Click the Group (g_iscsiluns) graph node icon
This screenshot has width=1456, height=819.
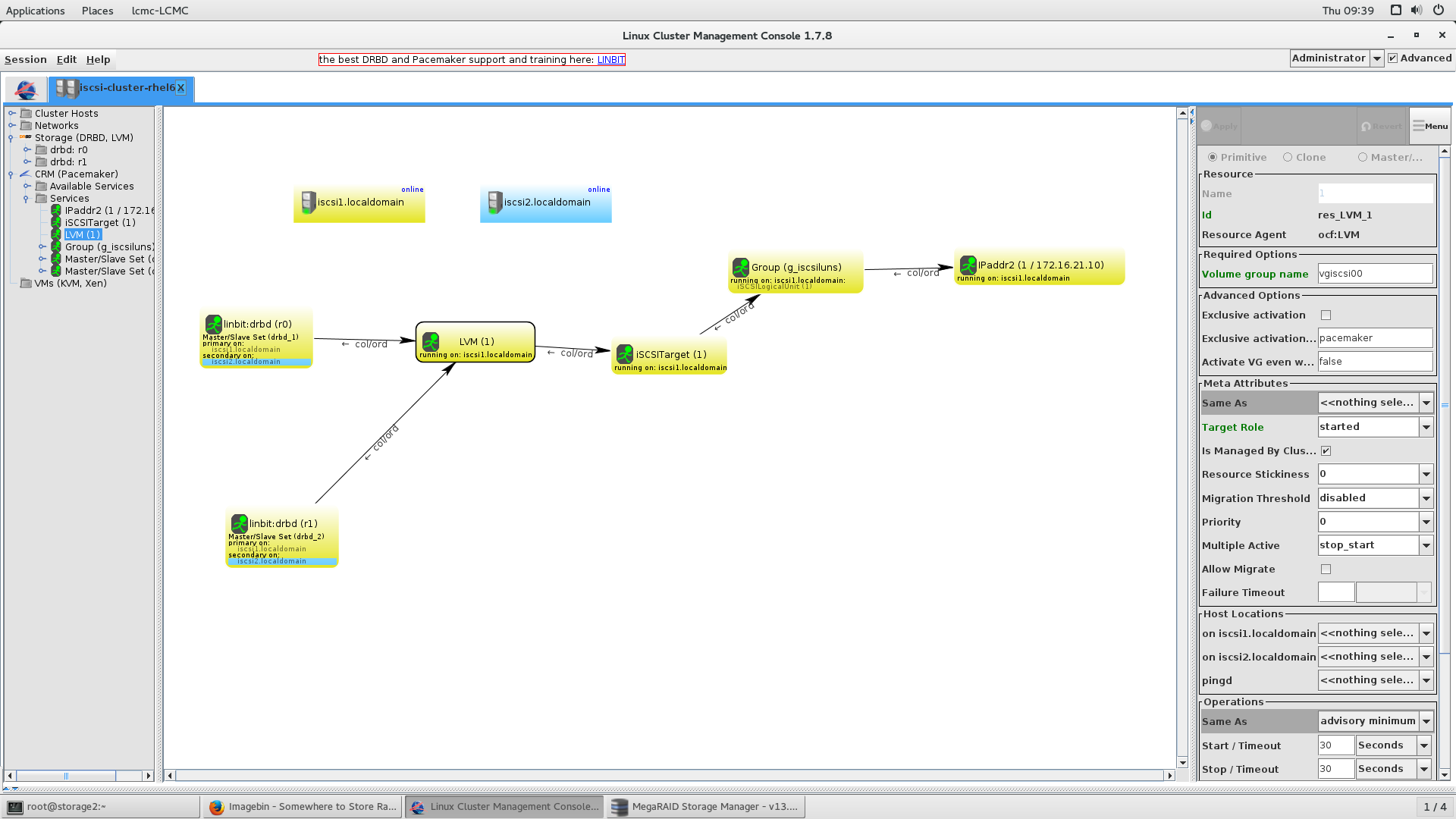click(740, 266)
